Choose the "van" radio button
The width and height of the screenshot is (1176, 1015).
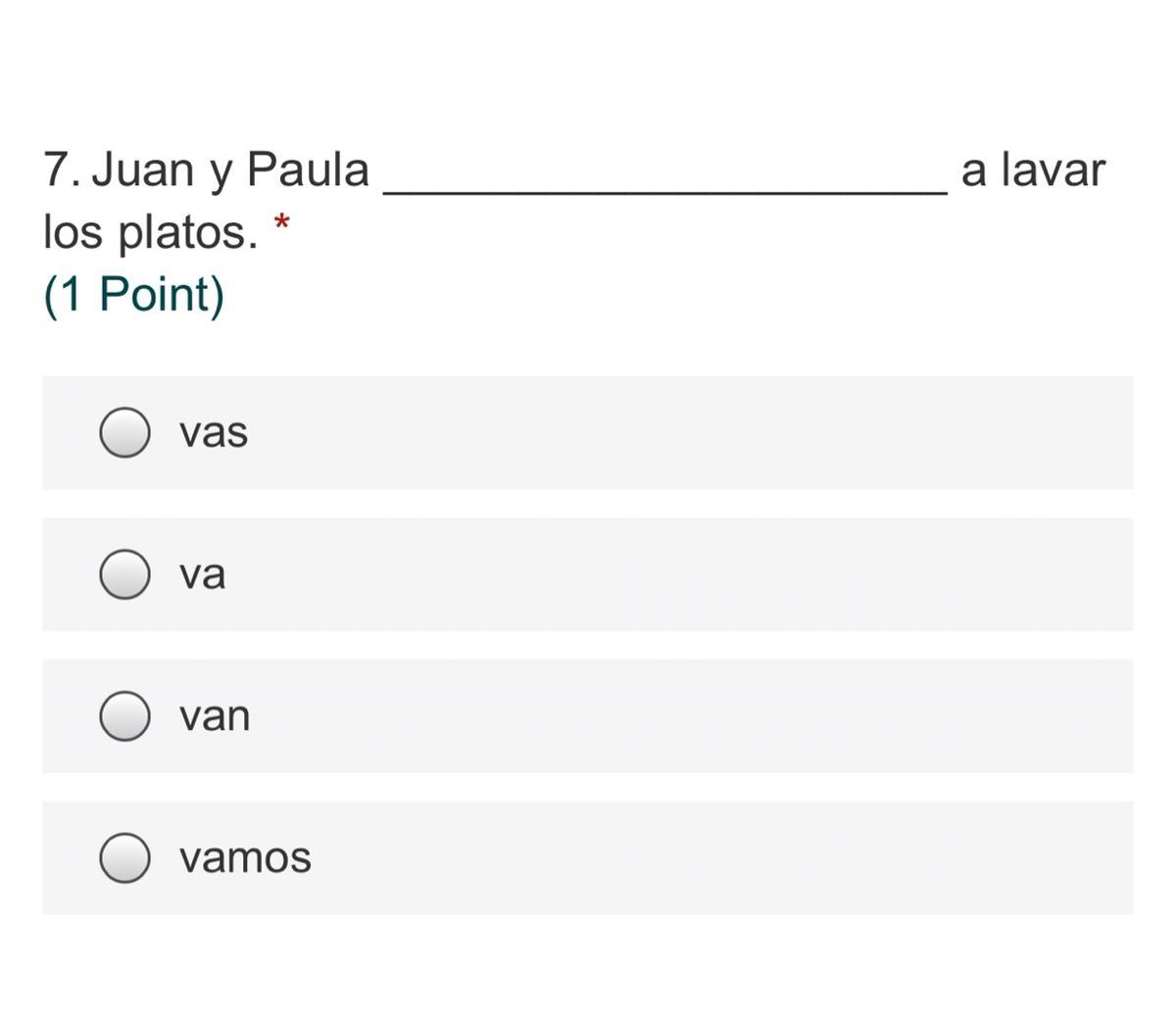click(124, 716)
